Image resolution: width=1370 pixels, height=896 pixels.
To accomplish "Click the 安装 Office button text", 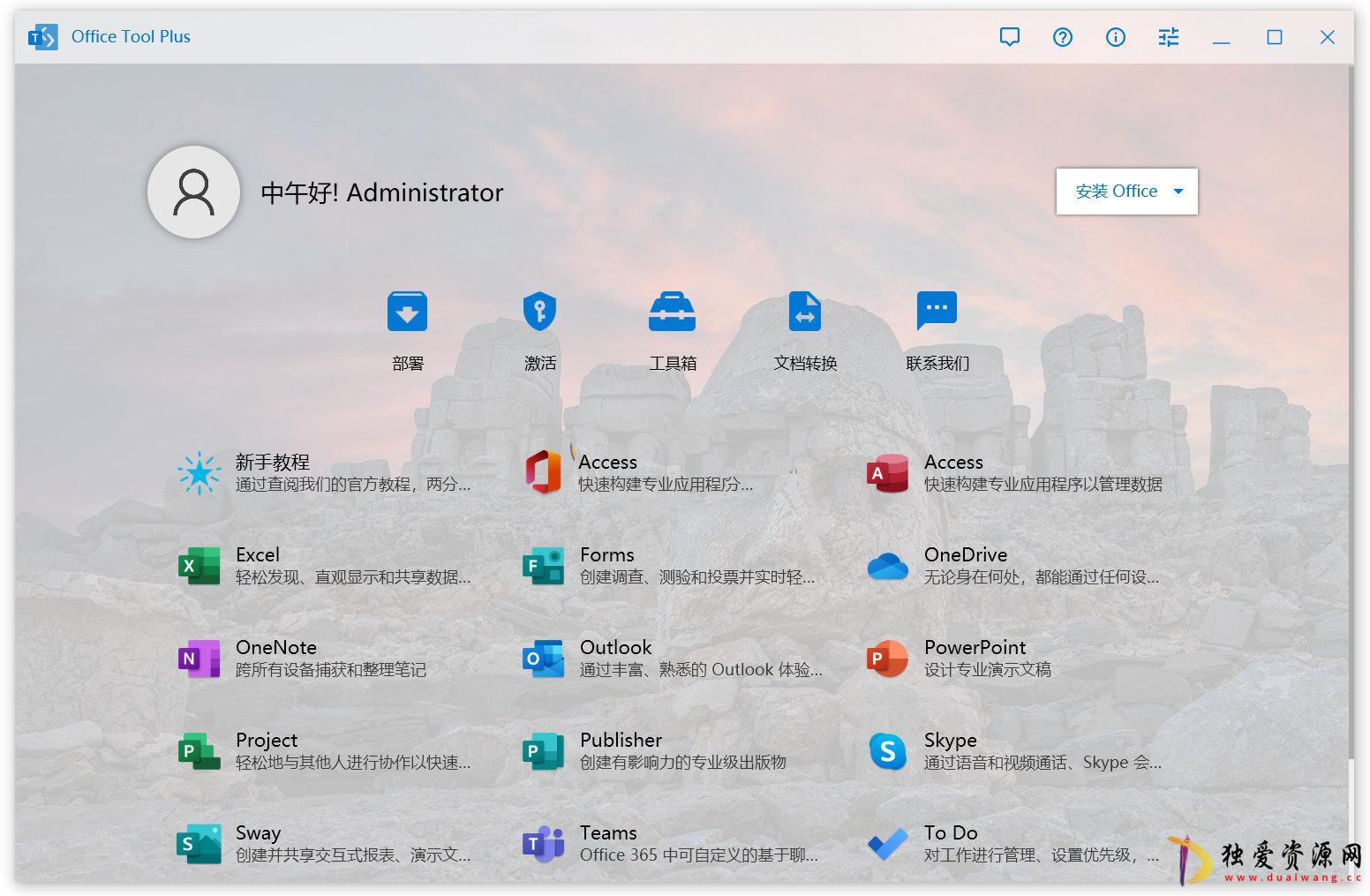I will pyautogui.click(x=1116, y=192).
